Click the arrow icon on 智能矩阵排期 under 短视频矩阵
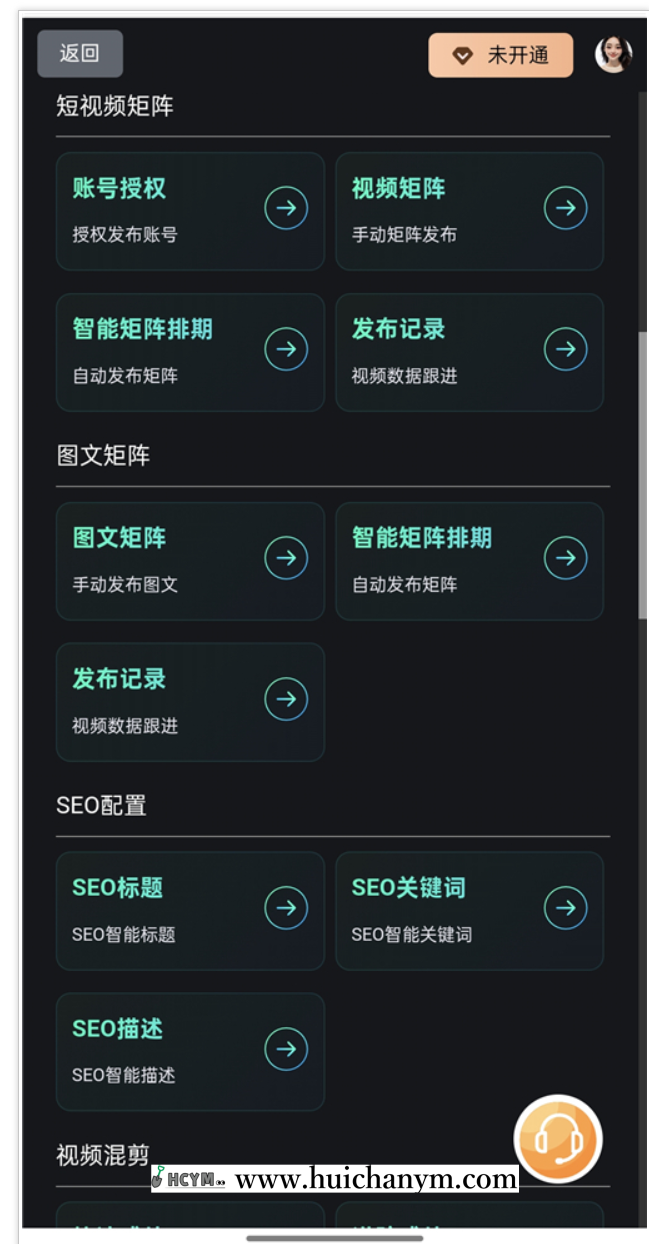 coord(287,350)
